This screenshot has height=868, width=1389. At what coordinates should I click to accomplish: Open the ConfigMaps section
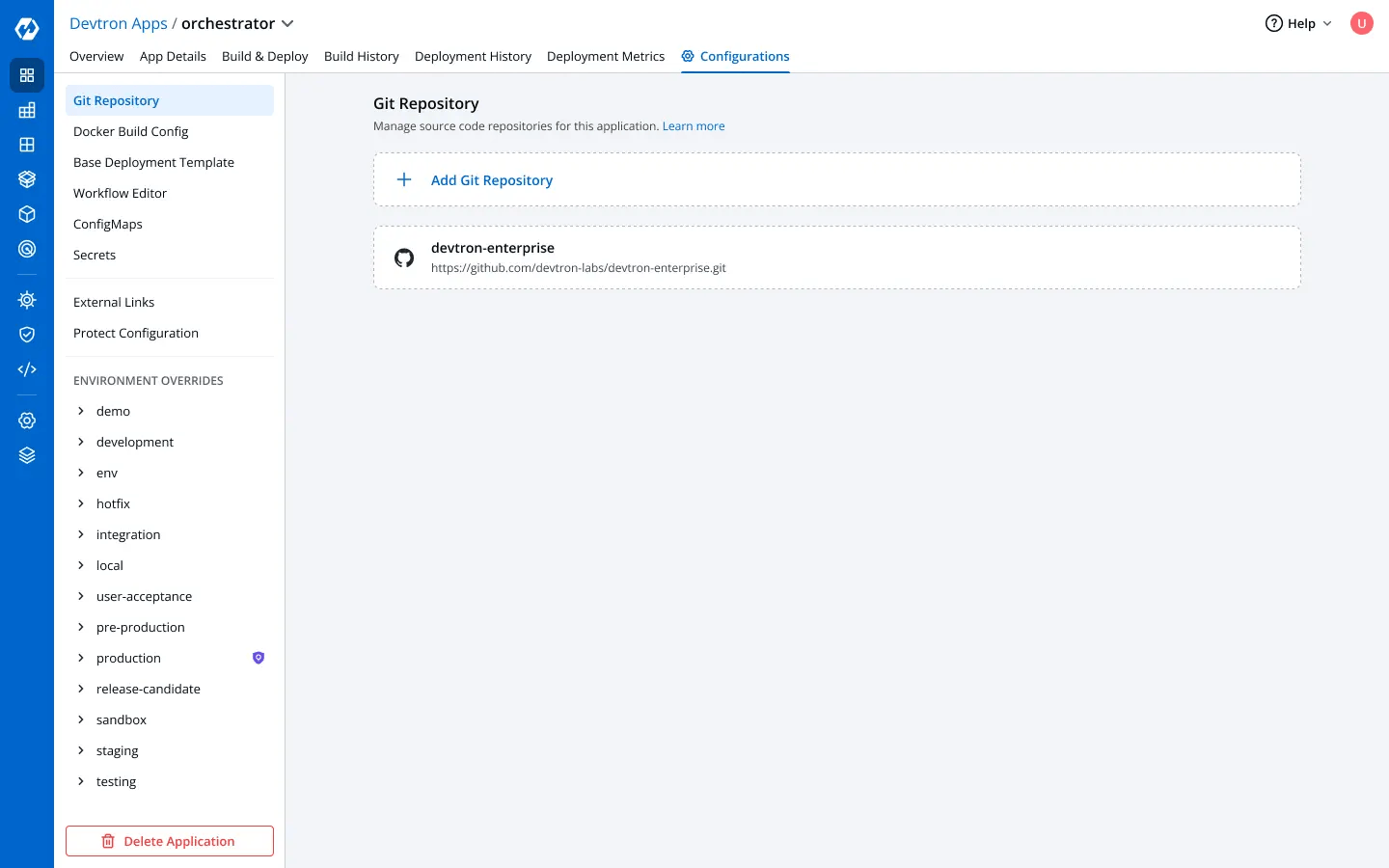(170, 224)
